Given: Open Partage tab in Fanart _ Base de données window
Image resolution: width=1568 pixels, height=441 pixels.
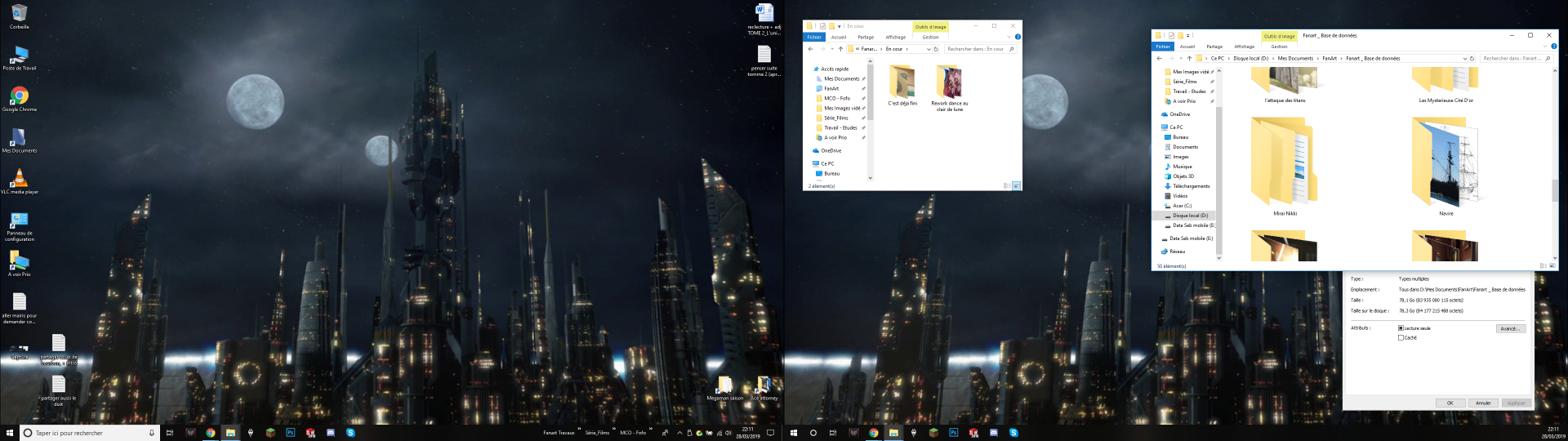Looking at the screenshot, I should pyautogui.click(x=1214, y=47).
